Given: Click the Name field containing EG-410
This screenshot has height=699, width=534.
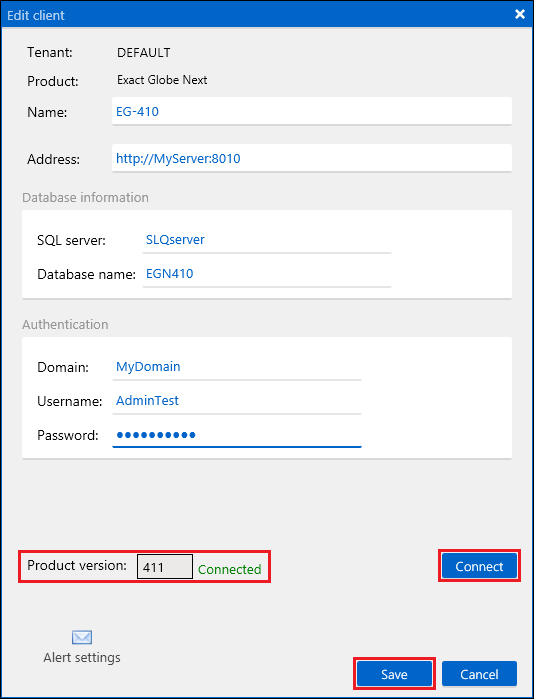Looking at the screenshot, I should click(312, 111).
